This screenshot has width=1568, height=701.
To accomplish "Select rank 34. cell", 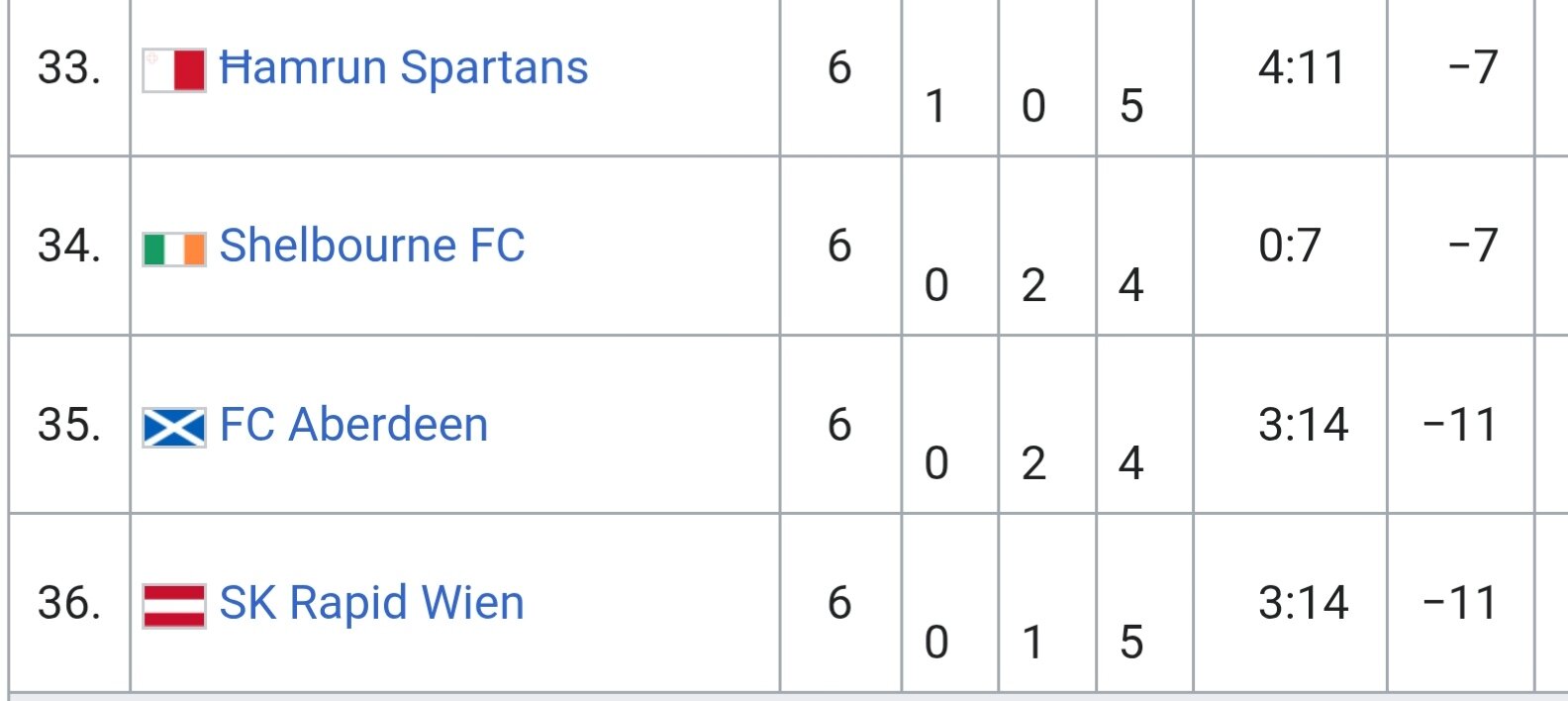I will (x=69, y=246).
